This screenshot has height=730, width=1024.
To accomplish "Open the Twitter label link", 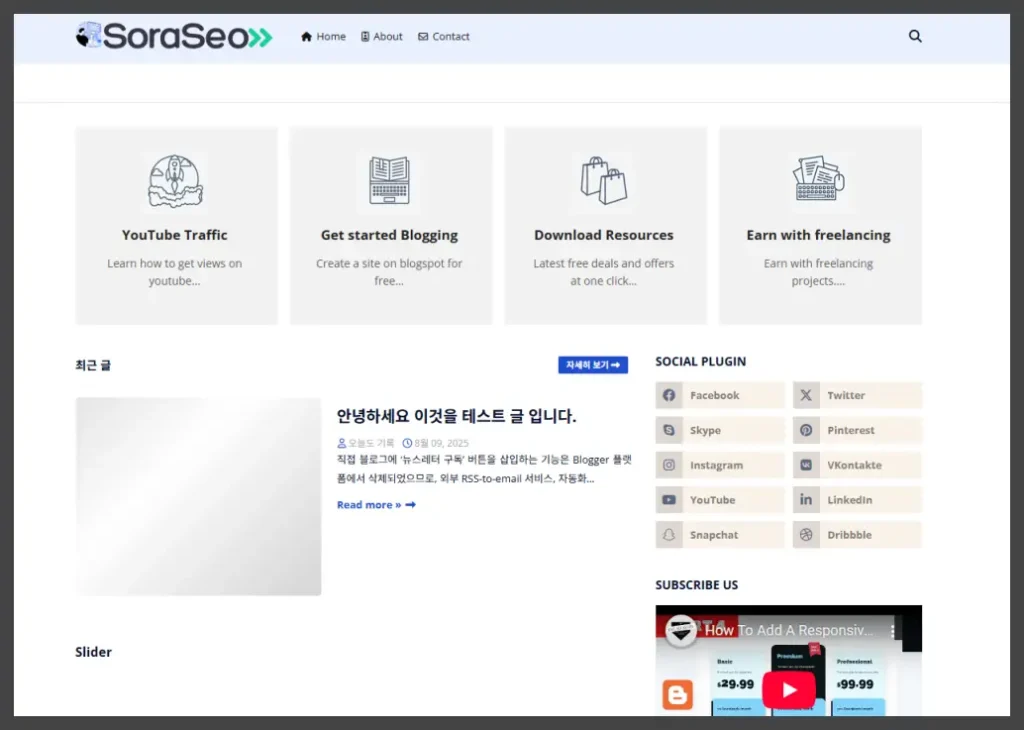I will point(846,395).
